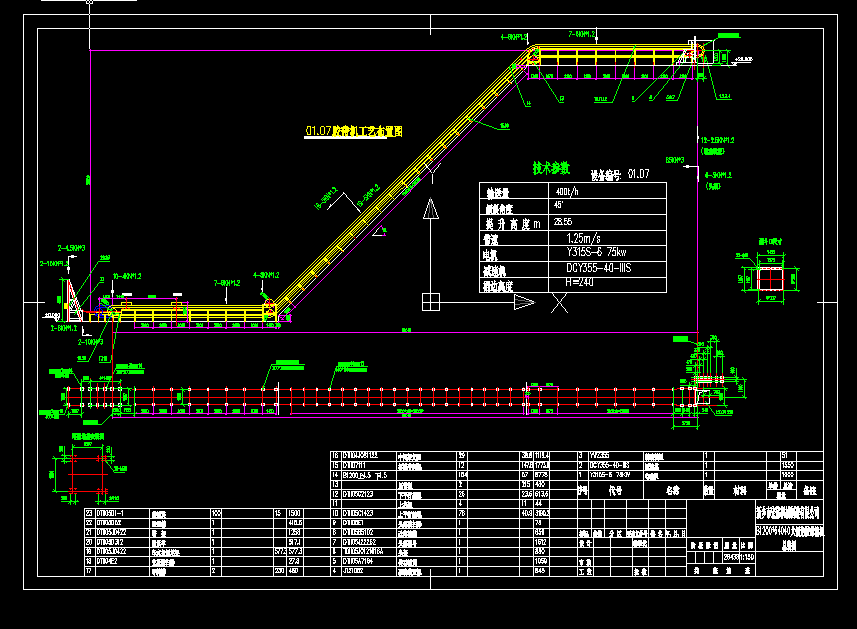
Task: Select the 400t/h conveying capacity value
Action: click(568, 192)
